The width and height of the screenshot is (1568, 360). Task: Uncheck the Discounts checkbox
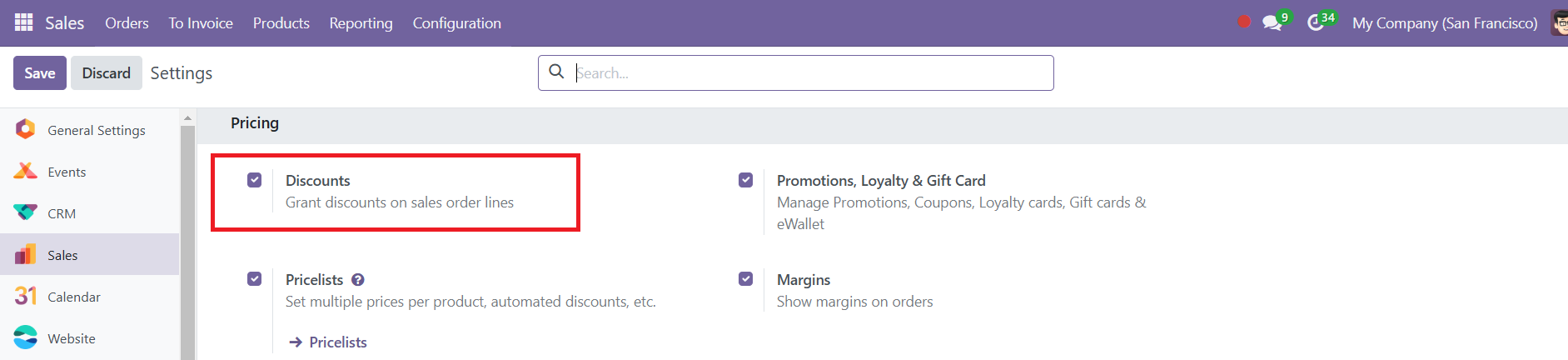click(255, 180)
